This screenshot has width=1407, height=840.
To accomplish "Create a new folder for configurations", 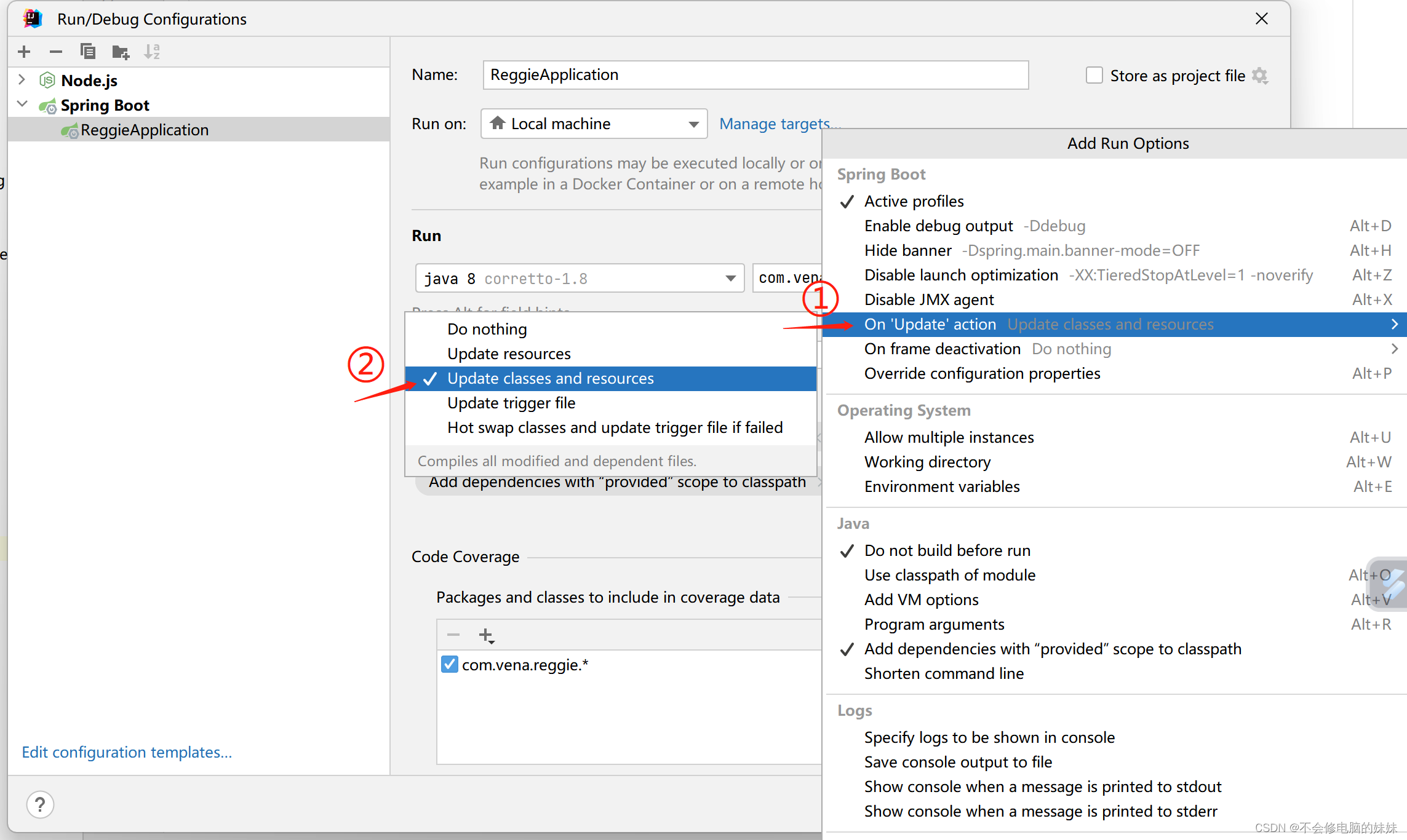I will click(x=121, y=52).
